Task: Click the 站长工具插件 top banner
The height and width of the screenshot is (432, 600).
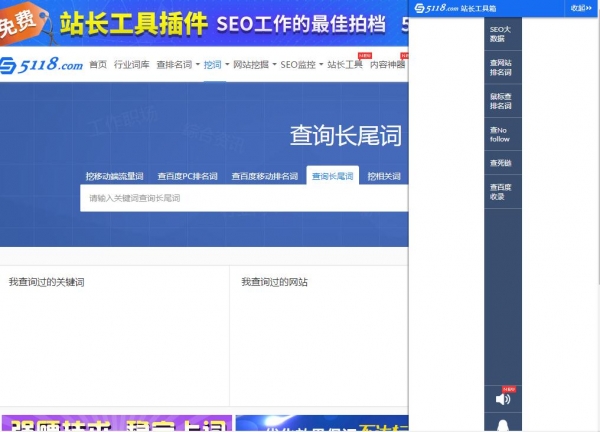Action: [x=204, y=23]
